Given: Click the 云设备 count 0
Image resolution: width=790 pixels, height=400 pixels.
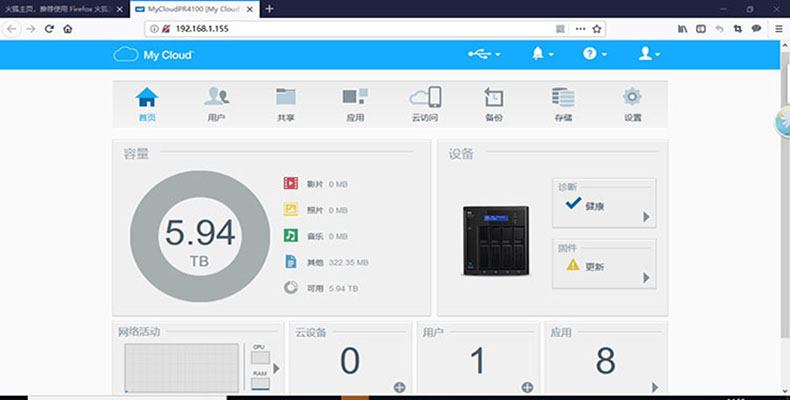Looking at the screenshot, I should click(350, 361).
